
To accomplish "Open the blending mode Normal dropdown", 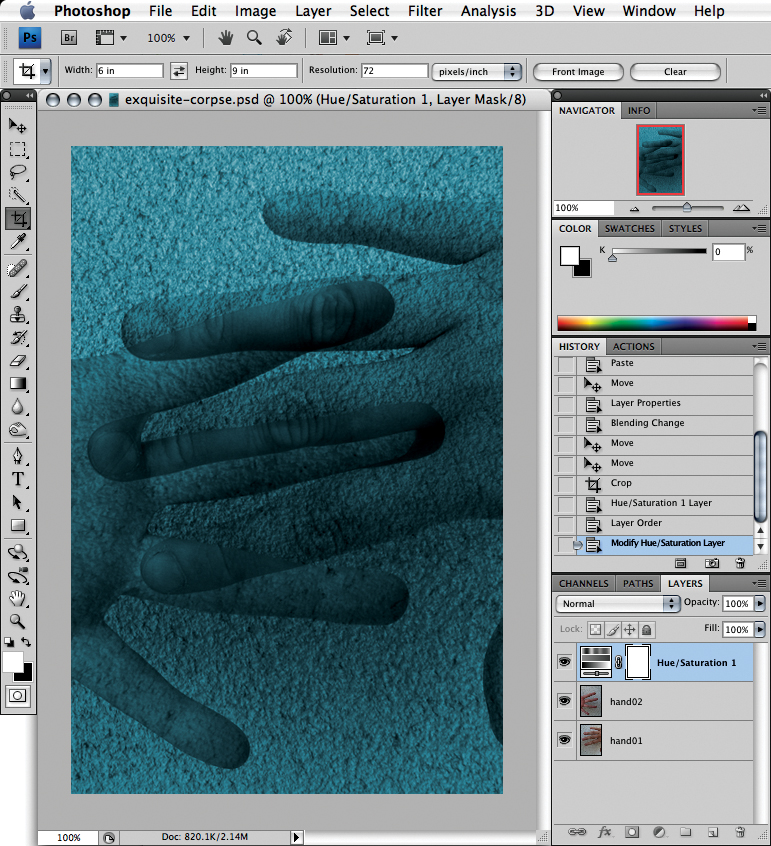I will [618, 604].
